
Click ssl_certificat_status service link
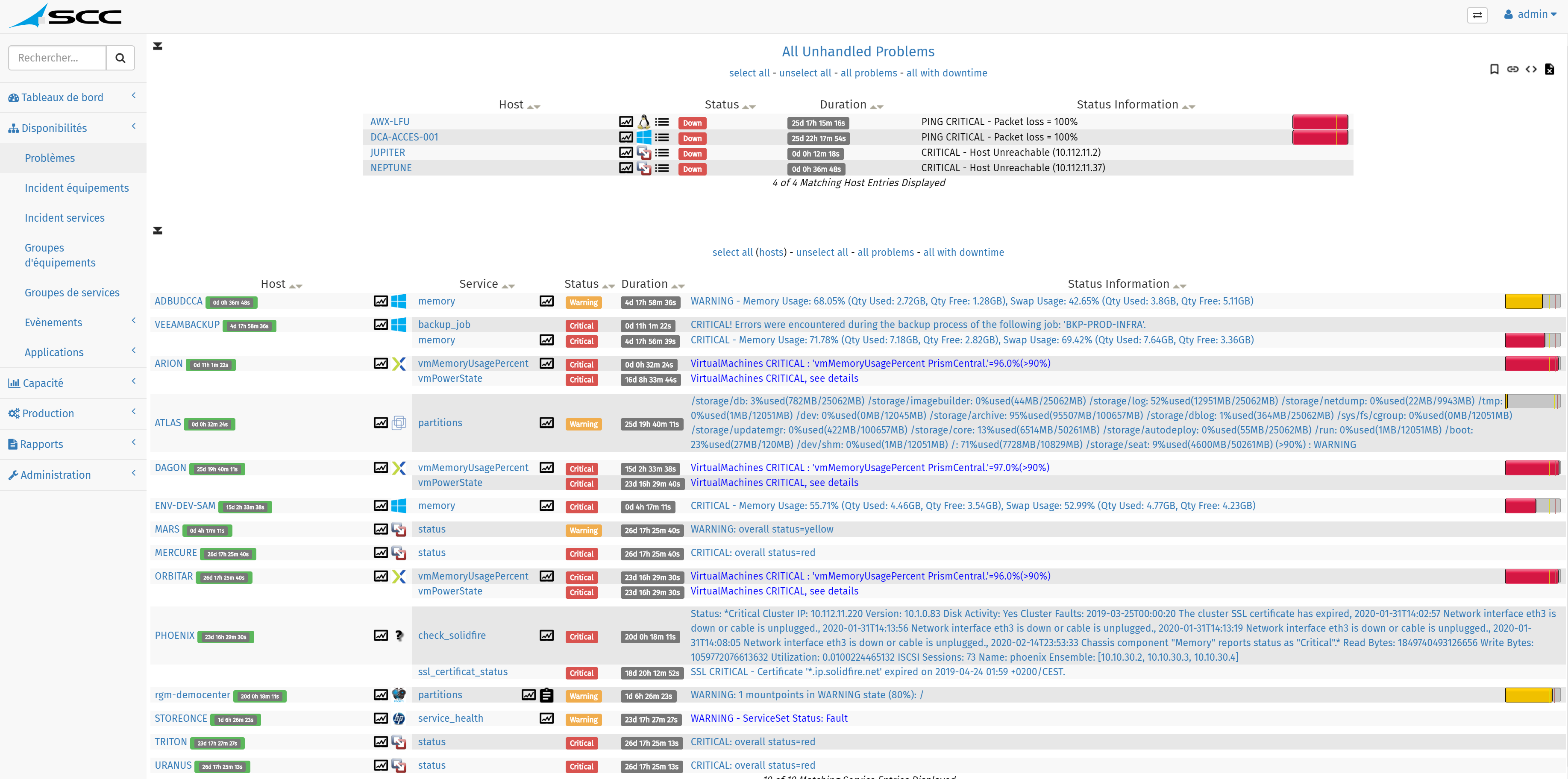pyautogui.click(x=463, y=672)
